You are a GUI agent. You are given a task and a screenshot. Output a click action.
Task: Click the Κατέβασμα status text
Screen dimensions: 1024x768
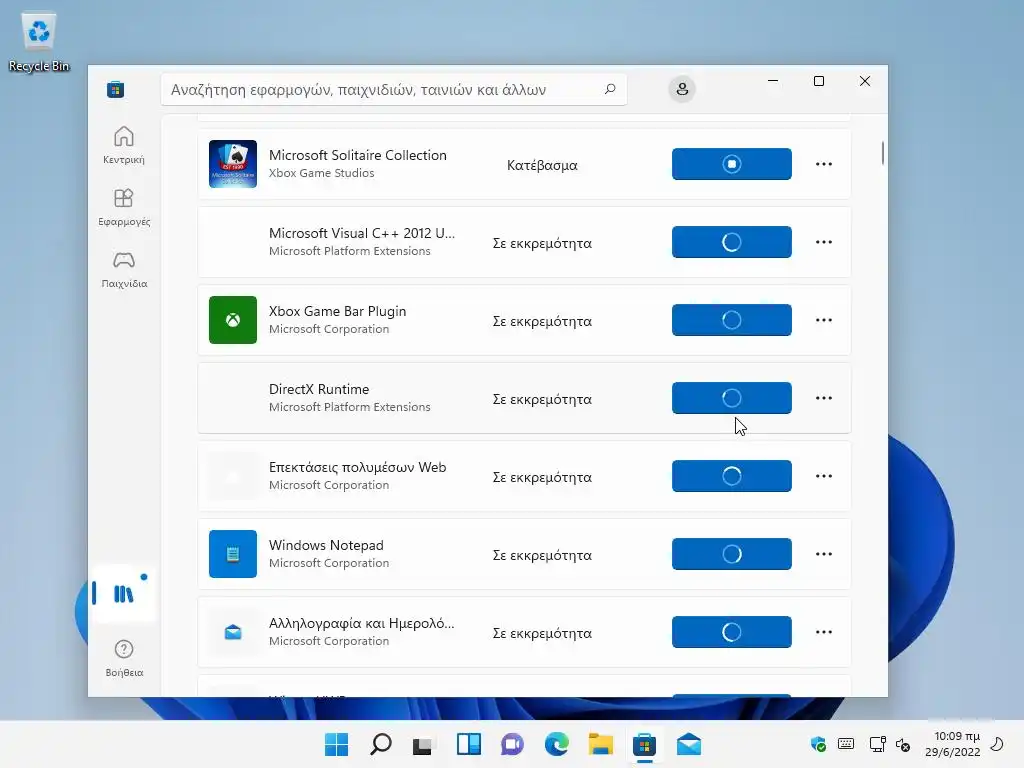click(x=542, y=165)
